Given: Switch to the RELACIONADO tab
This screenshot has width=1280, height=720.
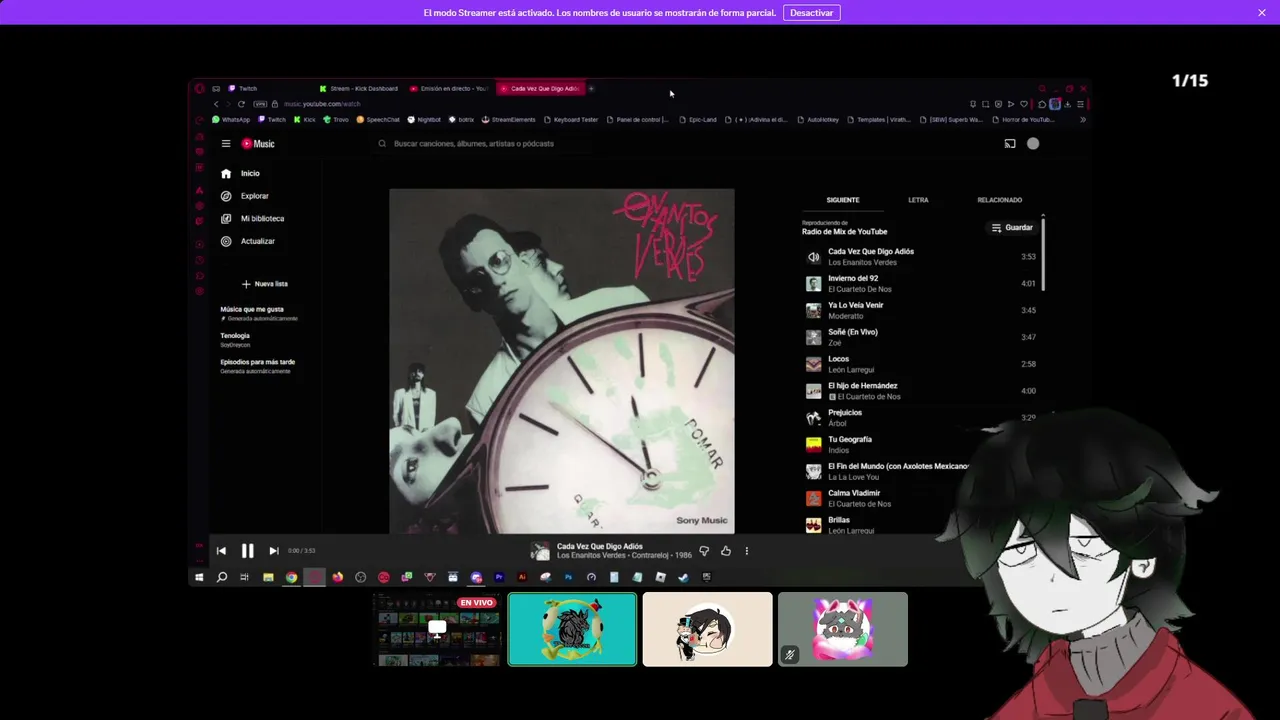Looking at the screenshot, I should click(999, 200).
